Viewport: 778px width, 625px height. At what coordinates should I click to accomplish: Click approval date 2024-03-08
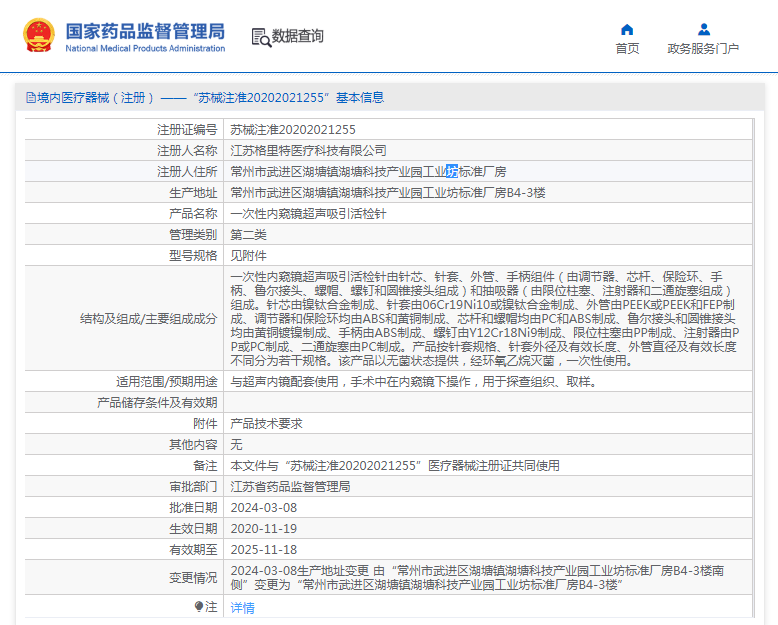[263, 508]
